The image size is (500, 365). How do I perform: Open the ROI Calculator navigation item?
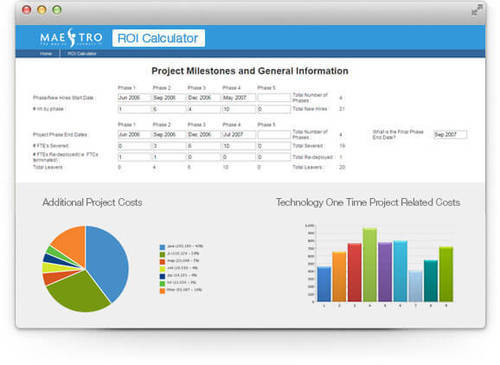point(82,54)
